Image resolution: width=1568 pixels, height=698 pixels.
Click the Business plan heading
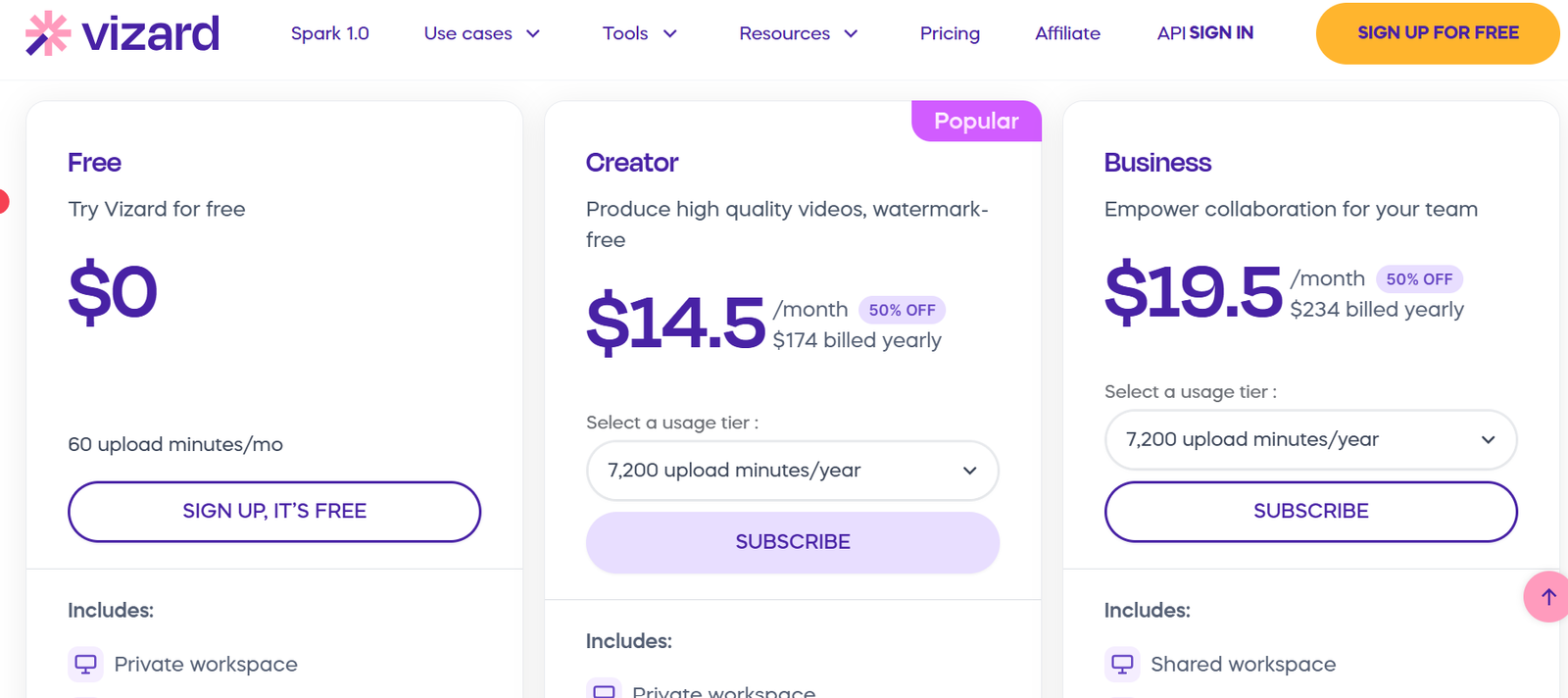[1157, 163]
